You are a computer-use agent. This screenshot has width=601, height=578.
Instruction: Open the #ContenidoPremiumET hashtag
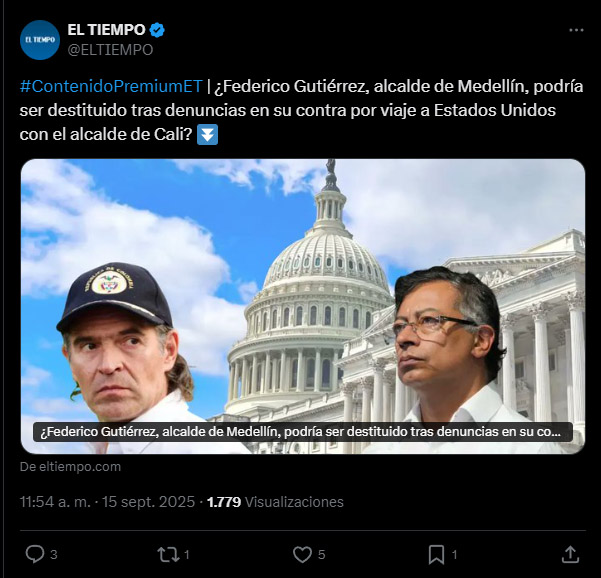[111, 86]
